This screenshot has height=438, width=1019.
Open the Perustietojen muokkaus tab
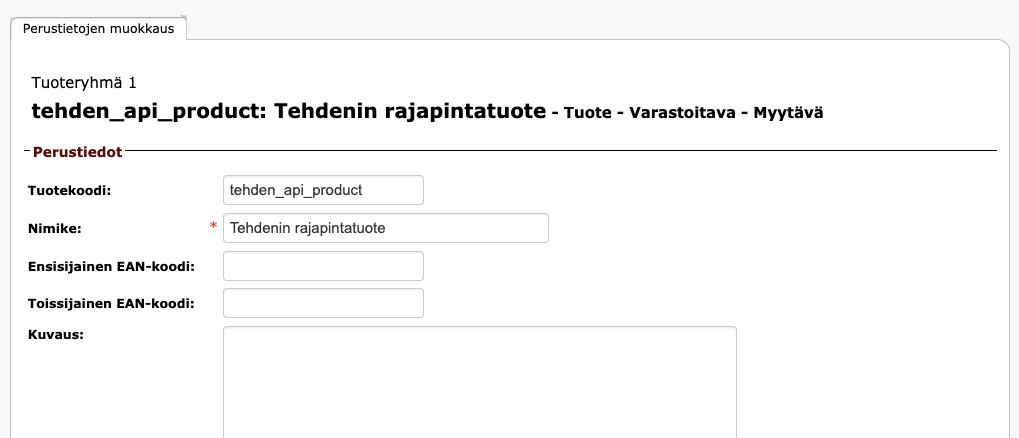[98, 29]
